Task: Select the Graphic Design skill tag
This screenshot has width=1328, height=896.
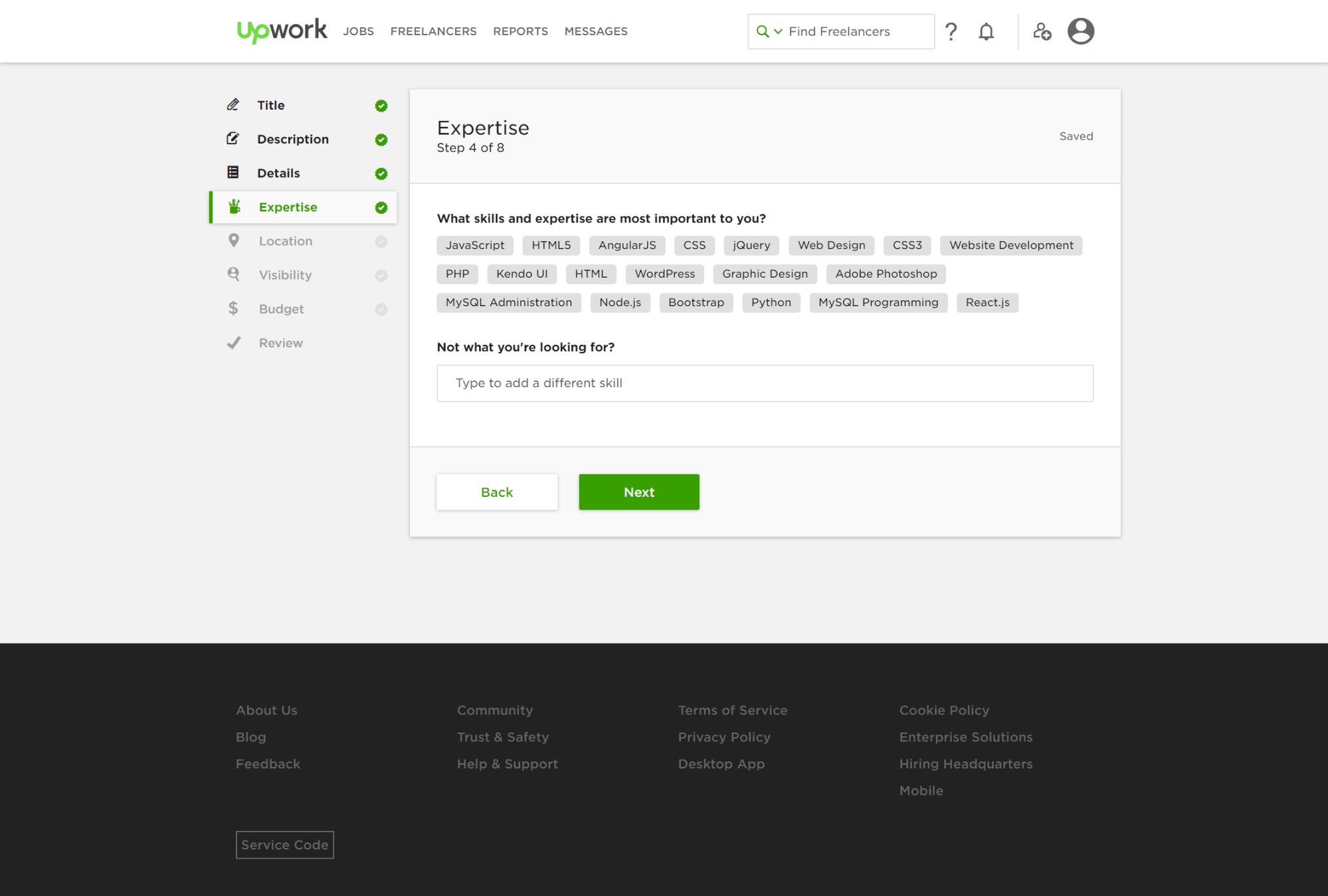Action: (765, 274)
